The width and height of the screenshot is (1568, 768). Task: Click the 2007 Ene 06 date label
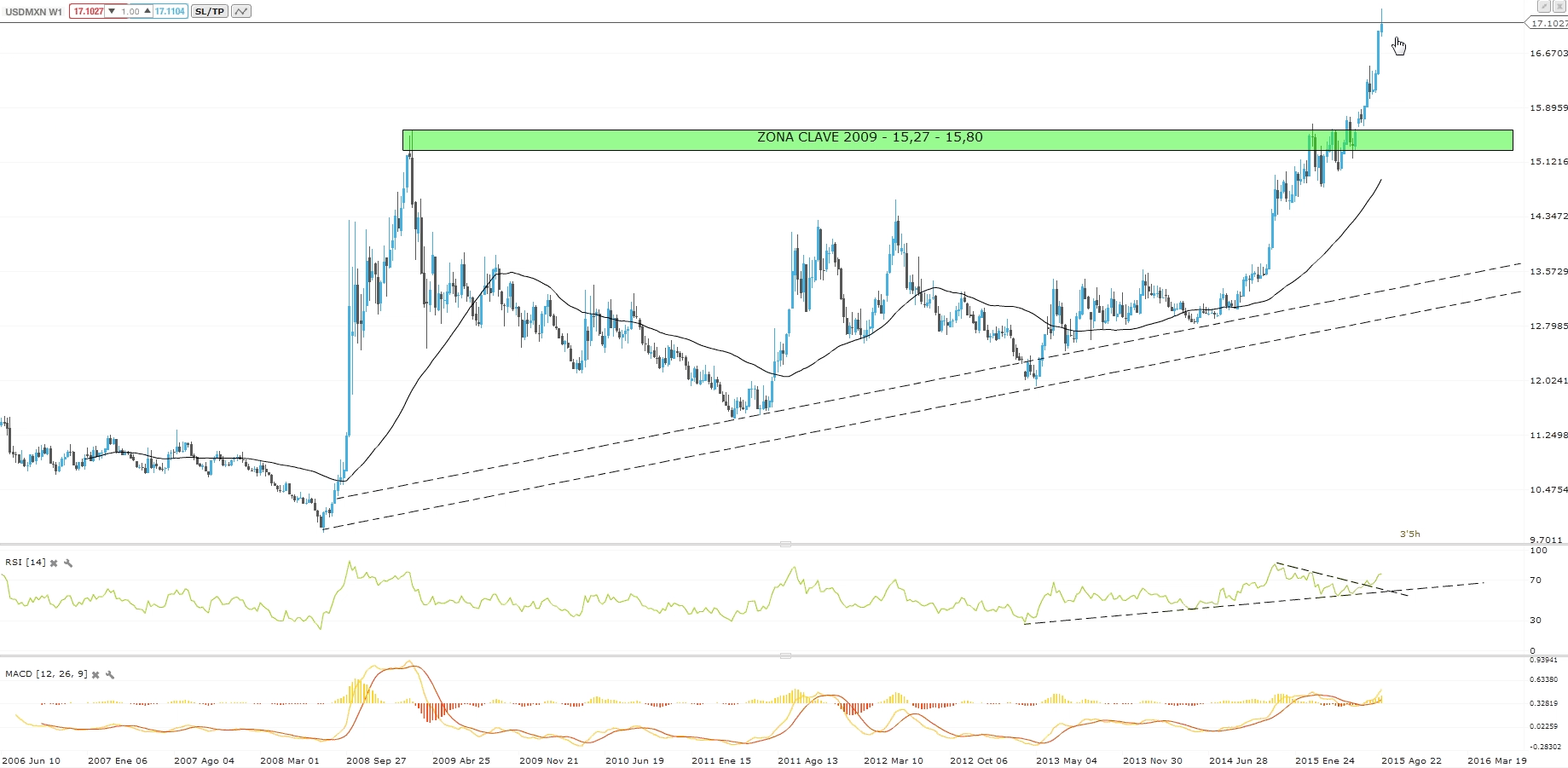[118, 761]
